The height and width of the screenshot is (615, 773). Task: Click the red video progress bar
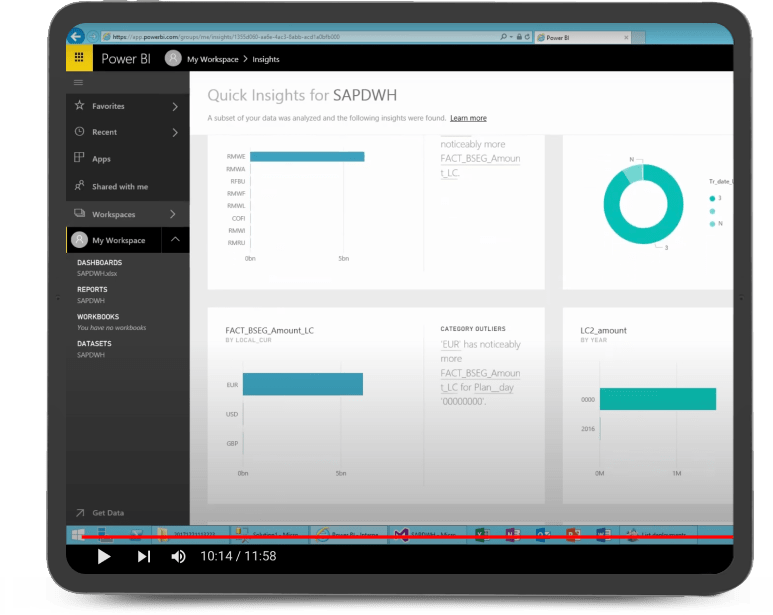click(x=408, y=537)
